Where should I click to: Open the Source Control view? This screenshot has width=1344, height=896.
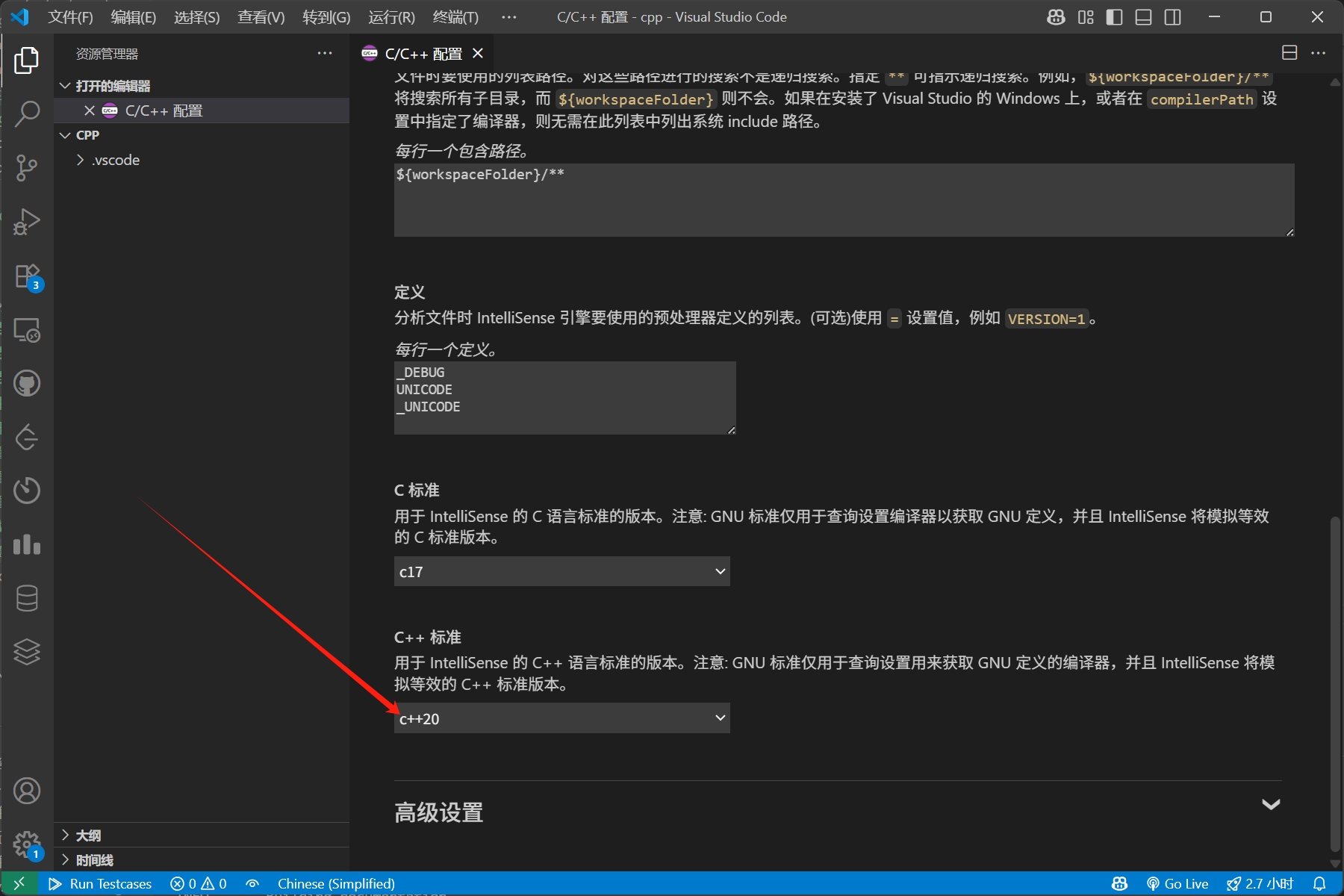pyautogui.click(x=28, y=167)
